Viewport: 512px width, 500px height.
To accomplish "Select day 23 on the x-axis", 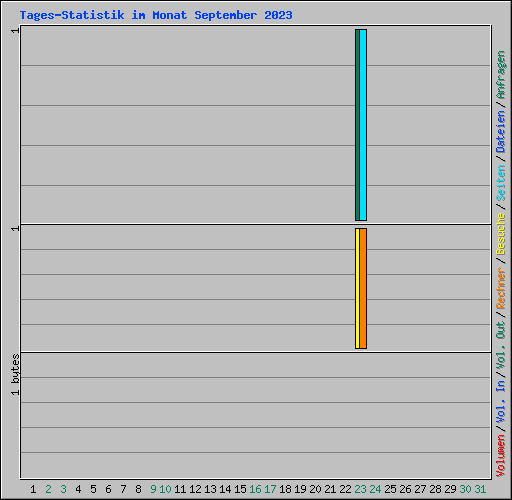I will pyautogui.click(x=360, y=489).
